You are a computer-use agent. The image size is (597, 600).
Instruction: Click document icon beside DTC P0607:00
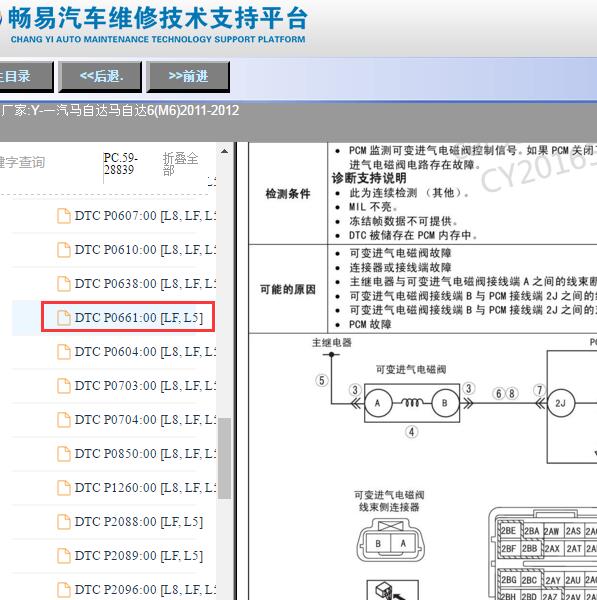click(x=64, y=216)
